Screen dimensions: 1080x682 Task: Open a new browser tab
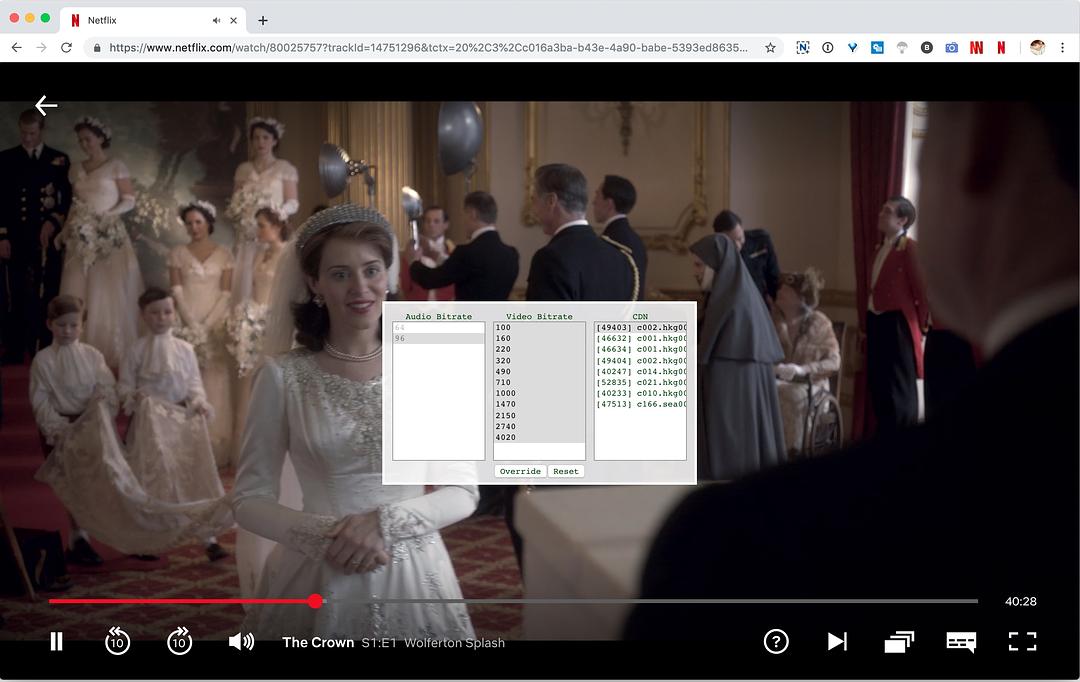(262, 21)
